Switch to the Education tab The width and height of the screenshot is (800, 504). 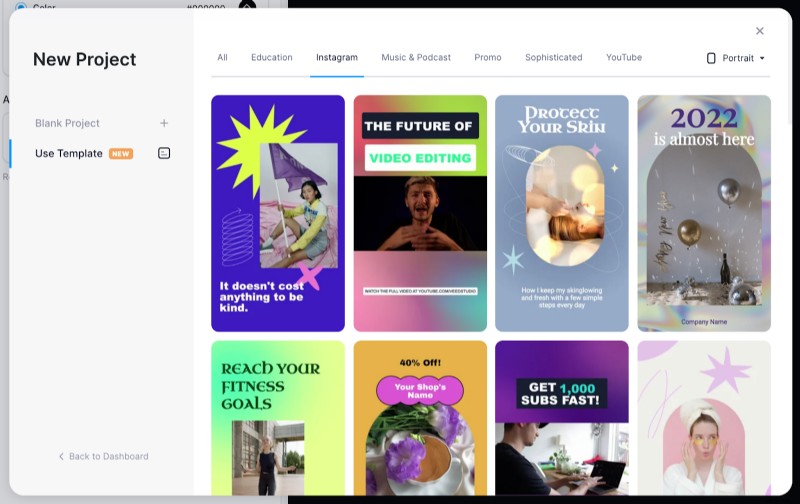tap(271, 57)
